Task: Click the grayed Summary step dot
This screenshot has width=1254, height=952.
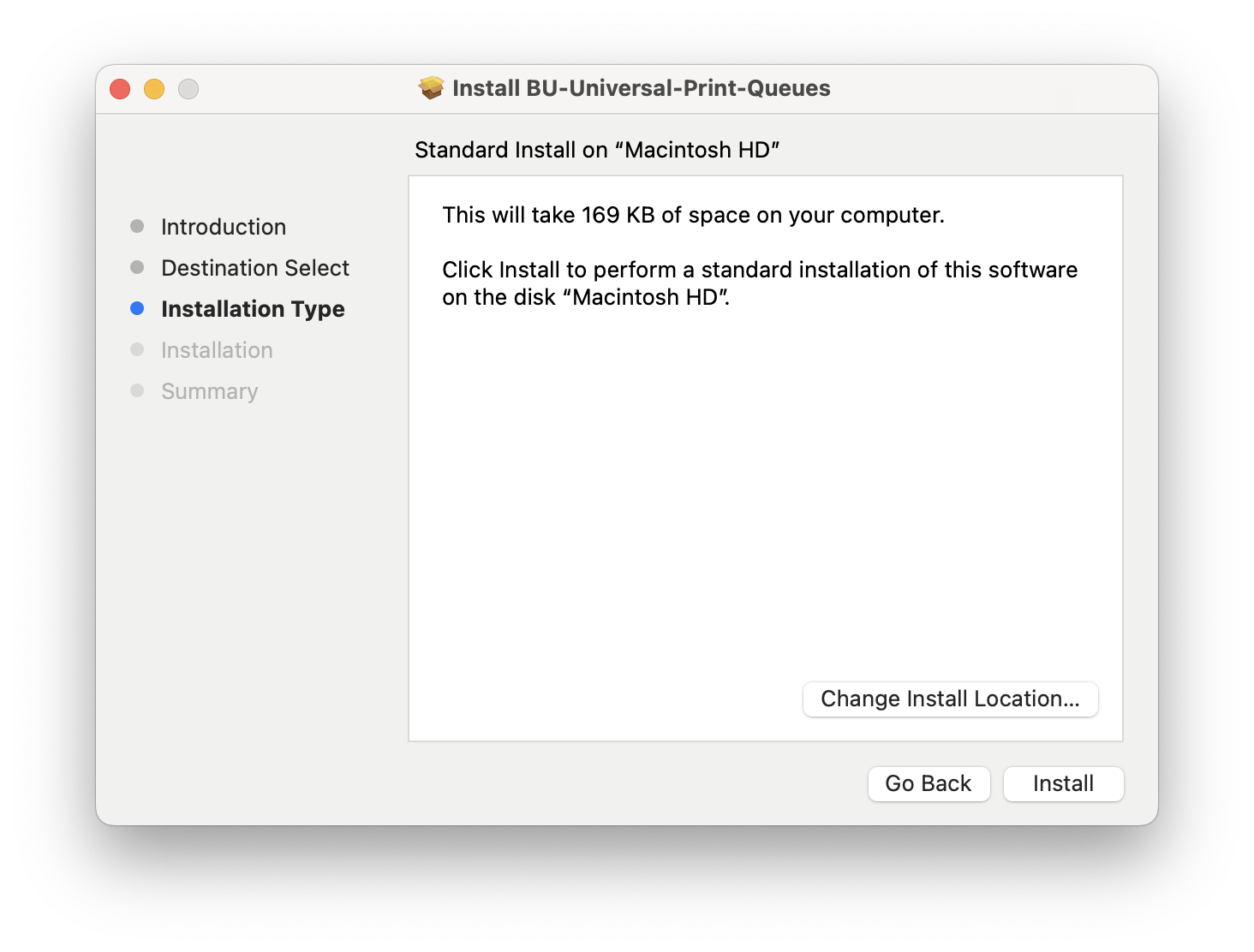Action: pos(138,390)
